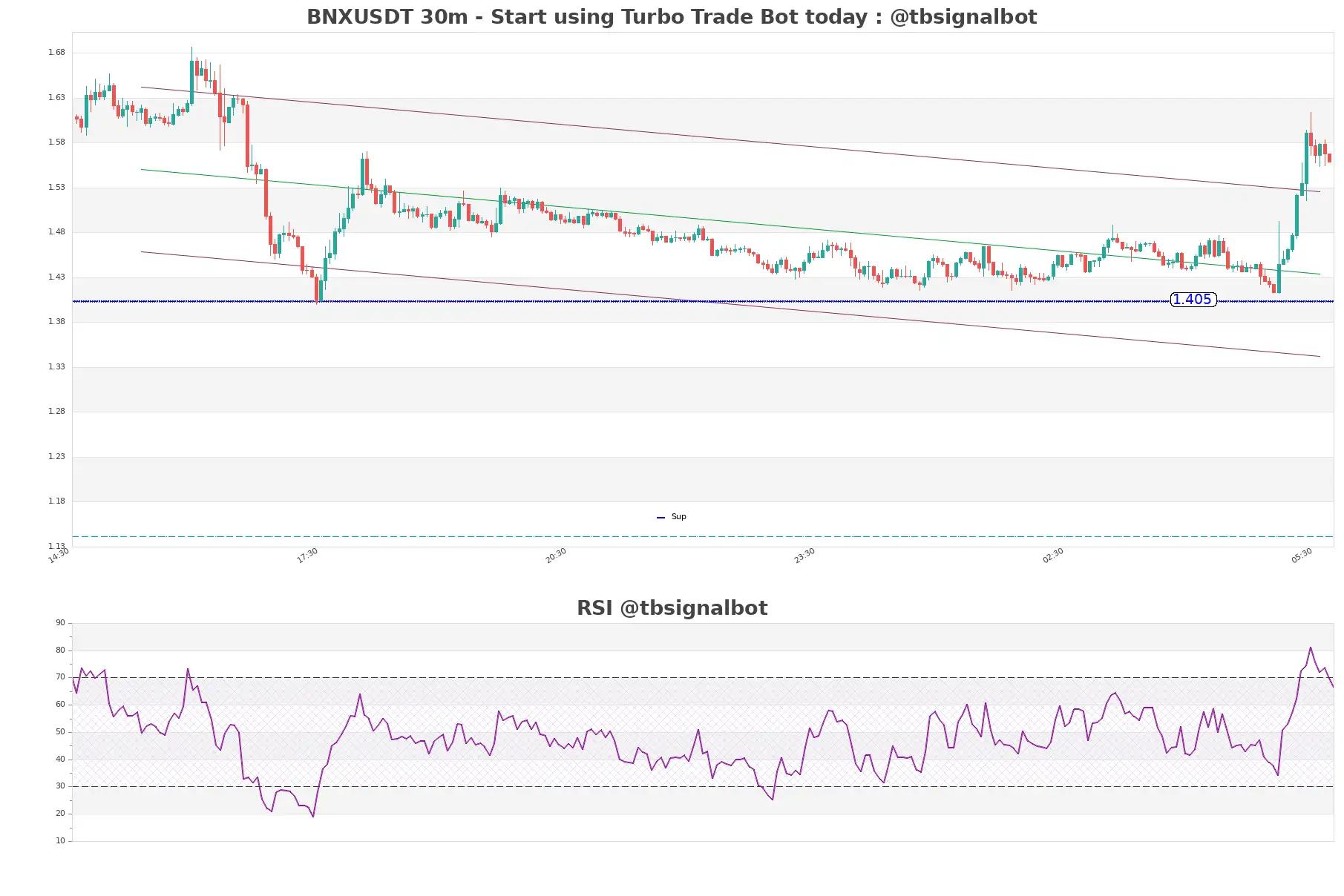Click the RSI 20 axis label
1344x896 pixels.
tap(60, 813)
